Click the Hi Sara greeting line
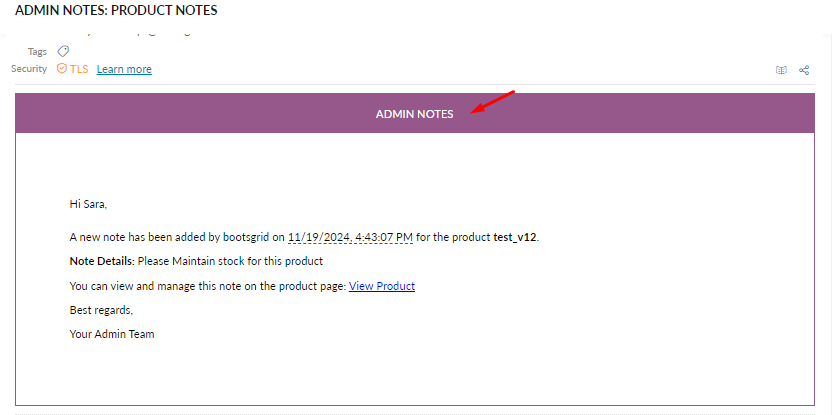This screenshot has width=832, height=415. point(88,204)
